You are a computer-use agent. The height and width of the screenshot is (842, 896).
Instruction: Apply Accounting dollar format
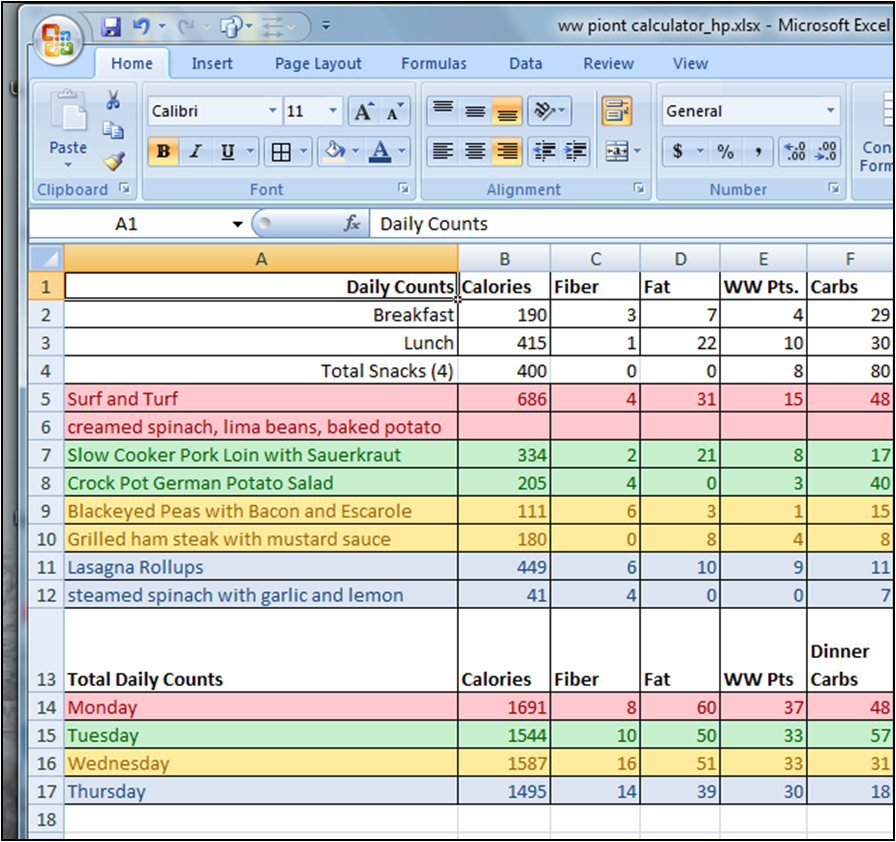(x=678, y=151)
